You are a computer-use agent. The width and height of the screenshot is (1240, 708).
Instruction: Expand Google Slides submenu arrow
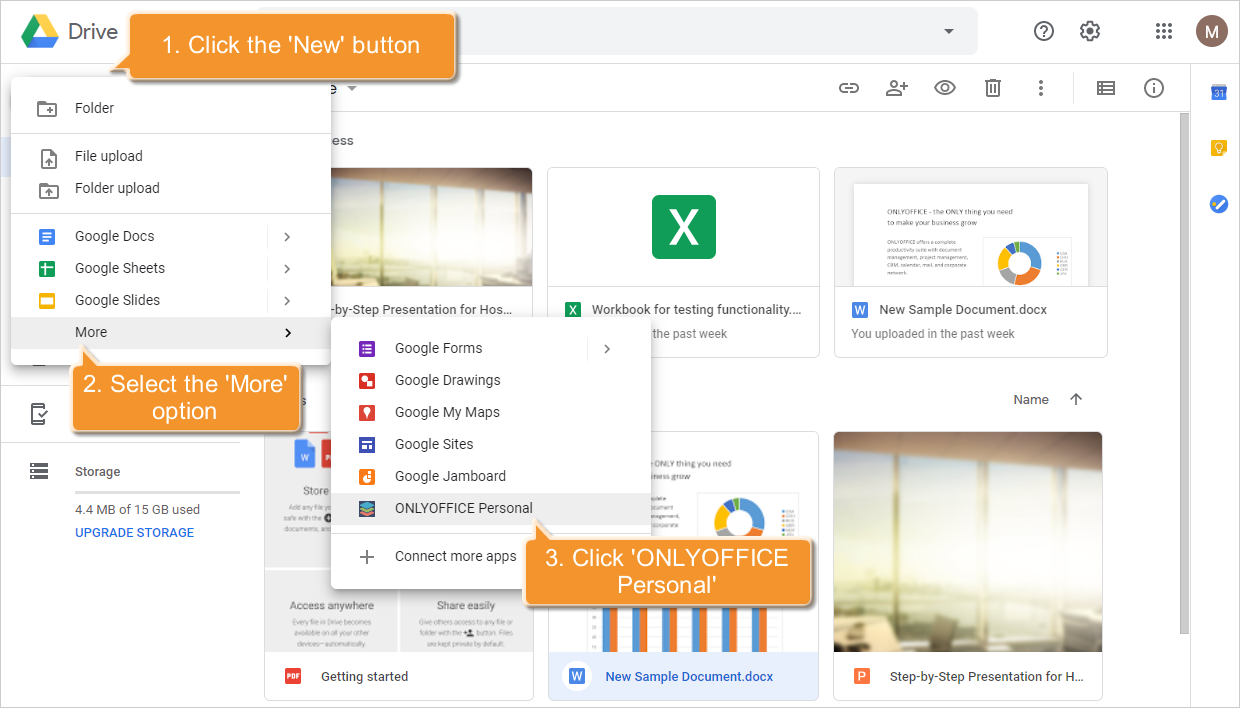(x=287, y=301)
